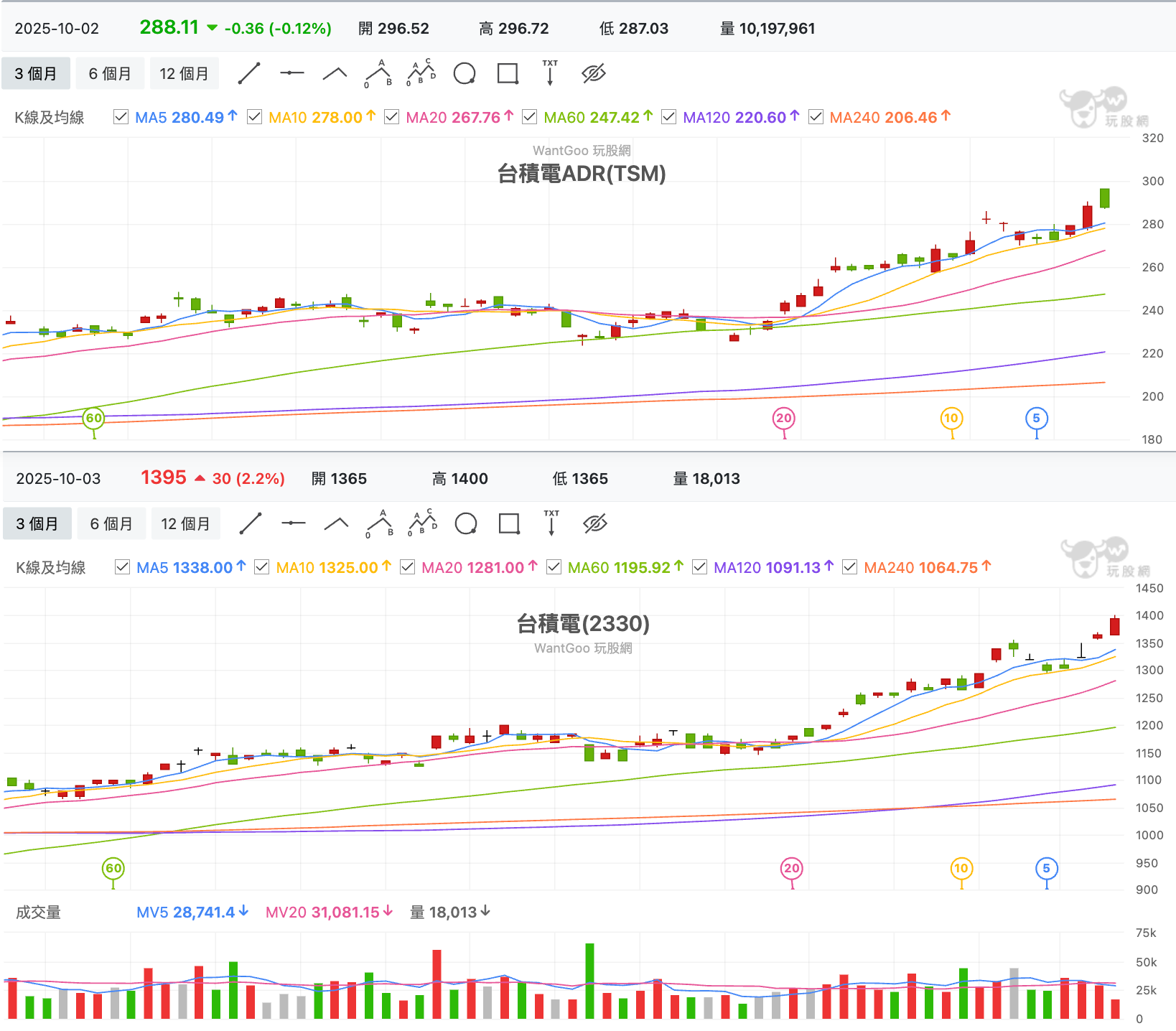Click the MV5 28,741.4 volume average label

pyautogui.click(x=192, y=912)
